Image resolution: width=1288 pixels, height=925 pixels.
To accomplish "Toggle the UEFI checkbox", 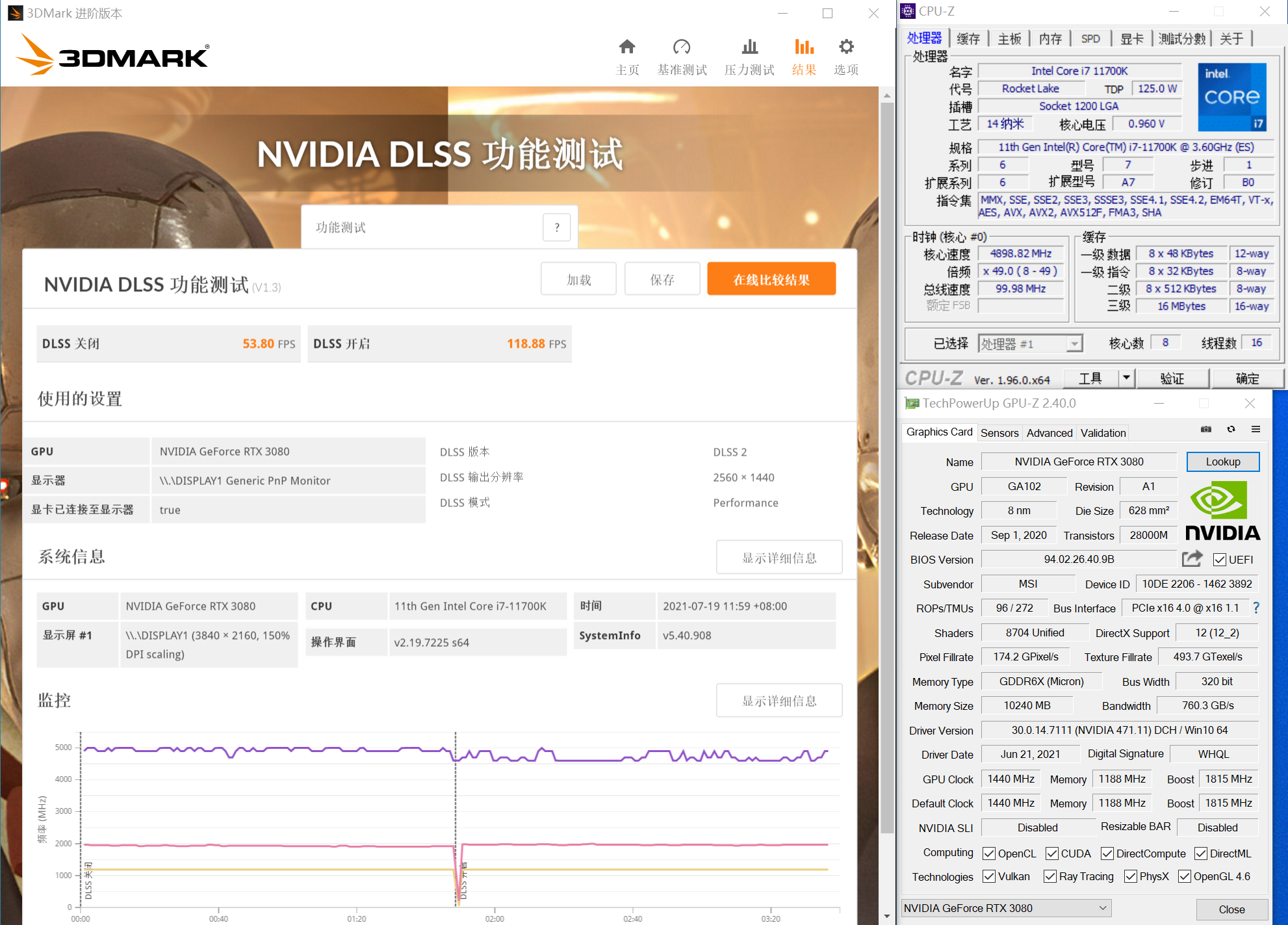I will click(1219, 560).
